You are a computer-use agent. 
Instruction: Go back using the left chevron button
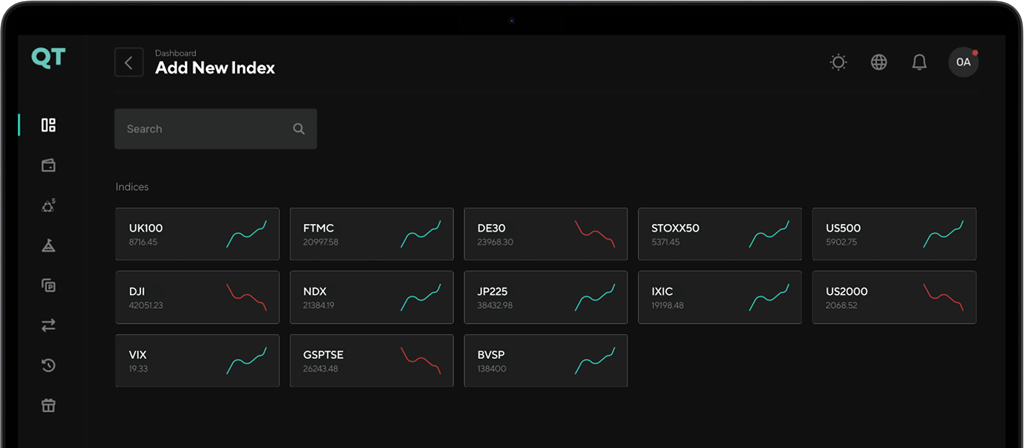click(128, 62)
